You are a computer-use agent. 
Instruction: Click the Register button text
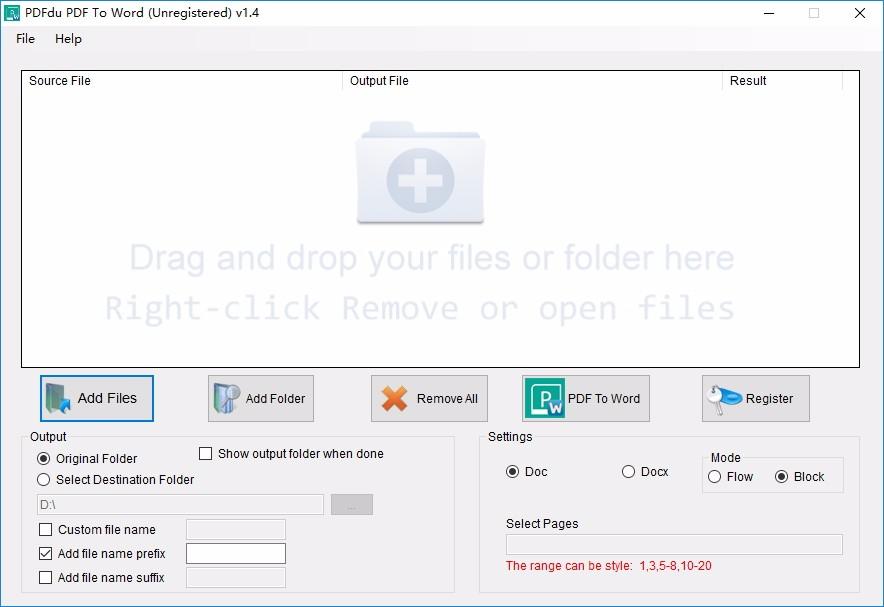(x=769, y=399)
